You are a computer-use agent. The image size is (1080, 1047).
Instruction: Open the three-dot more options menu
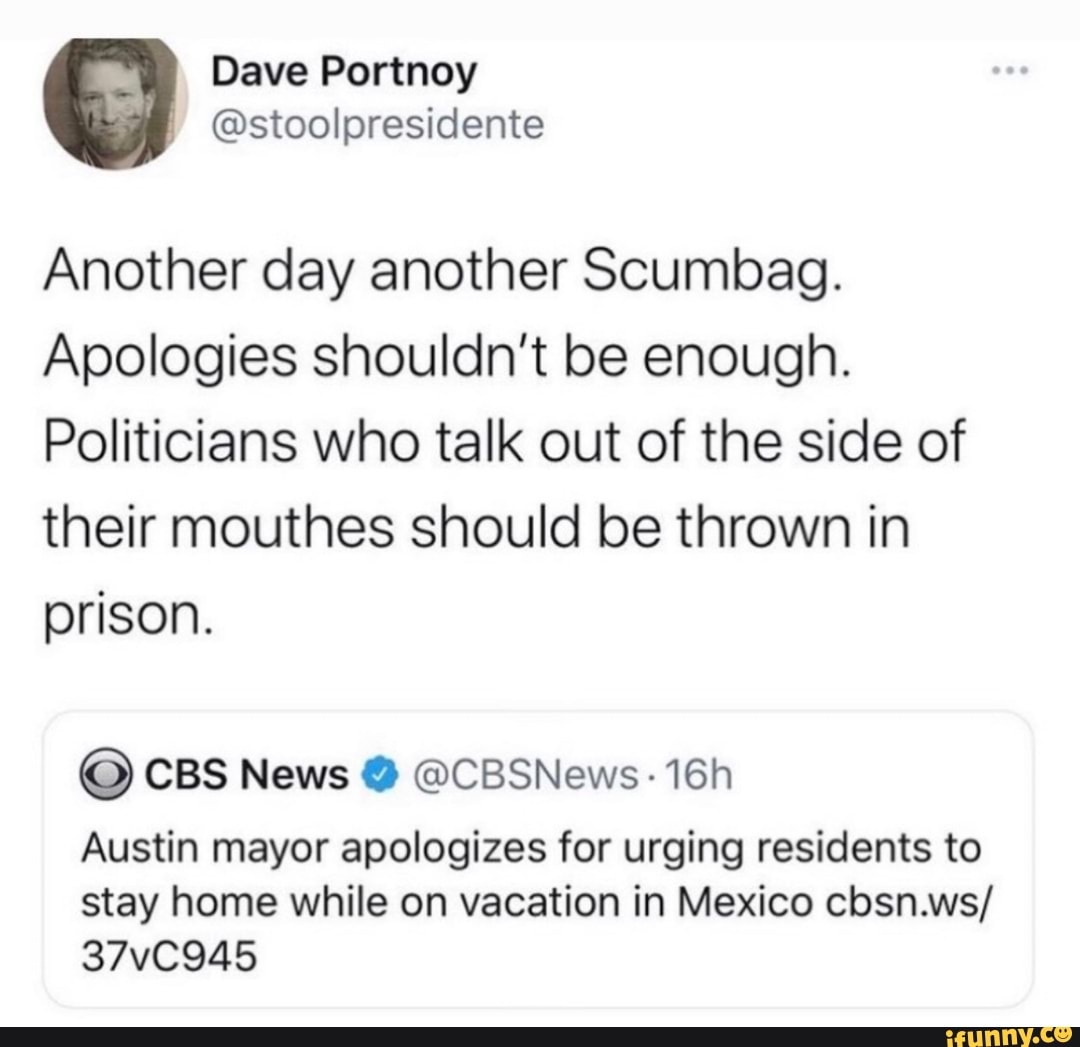tap(1010, 70)
